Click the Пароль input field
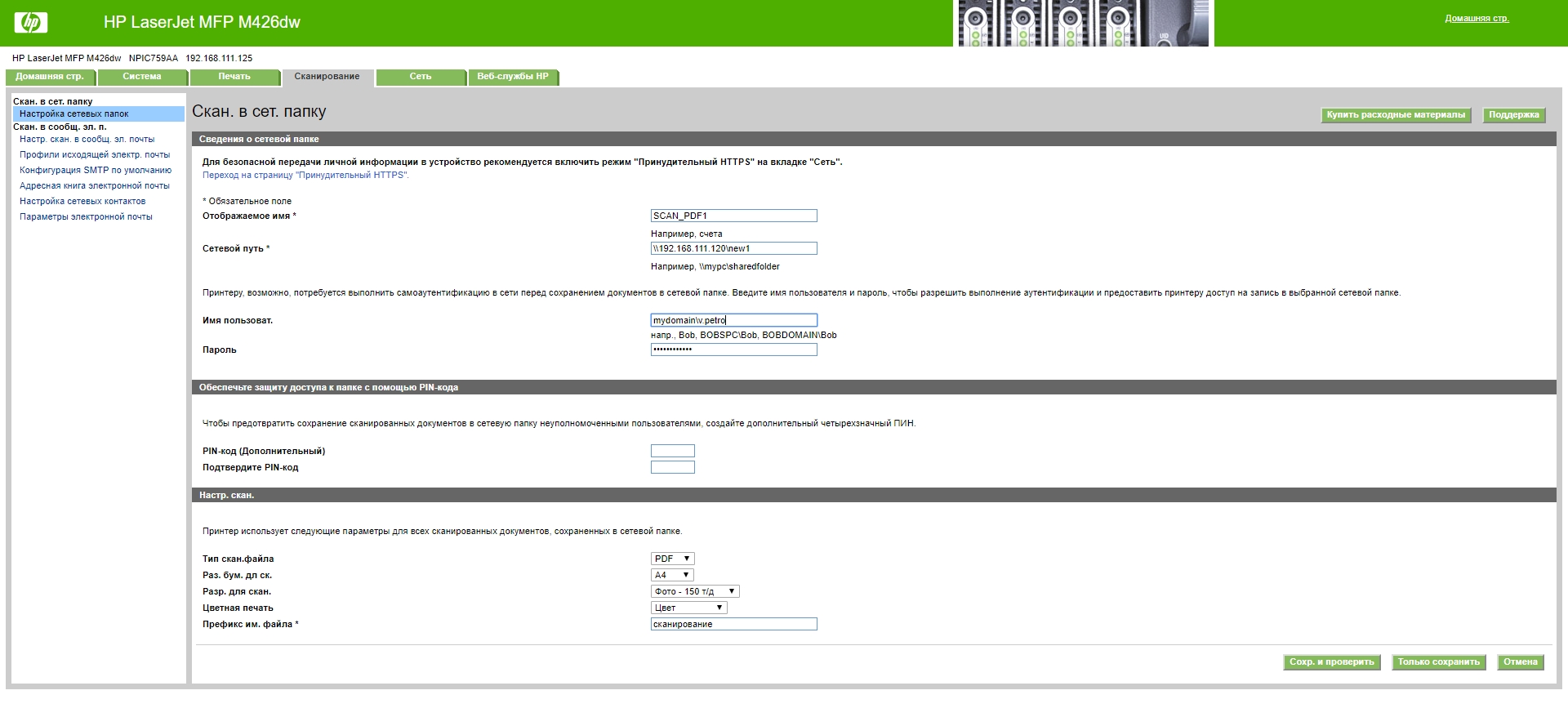The image size is (1568, 726). click(733, 350)
